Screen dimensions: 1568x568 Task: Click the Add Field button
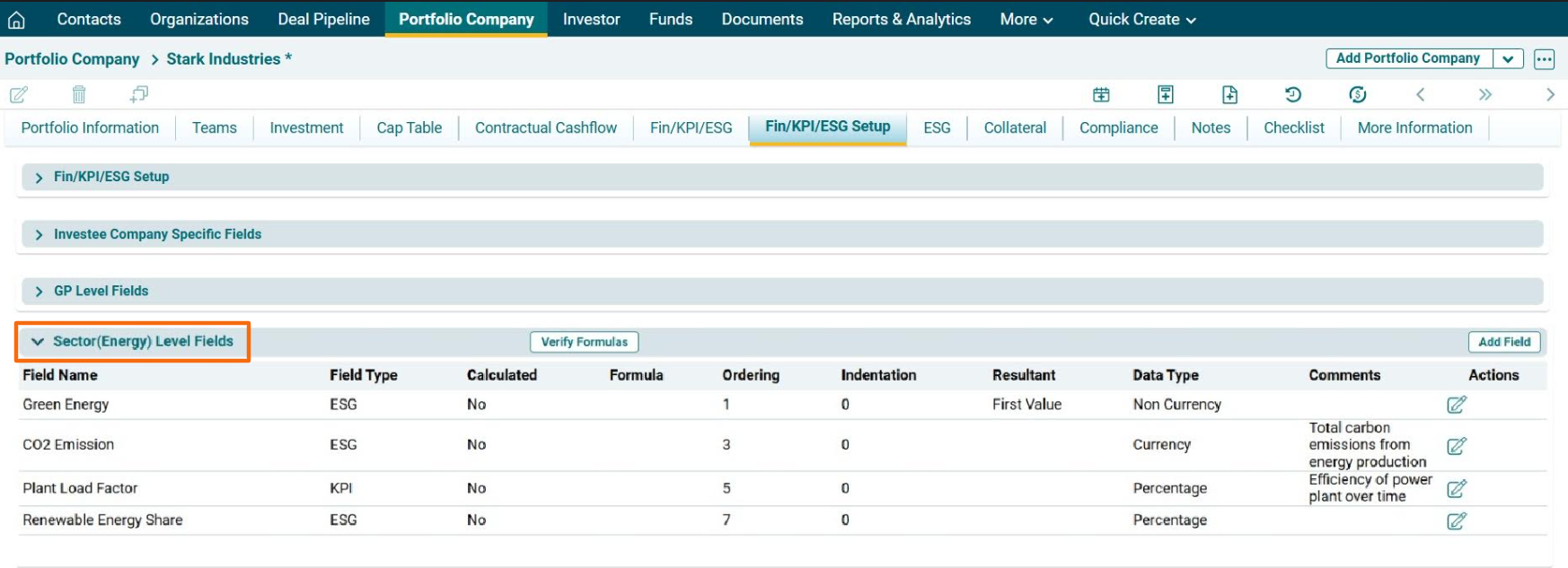(x=1503, y=342)
